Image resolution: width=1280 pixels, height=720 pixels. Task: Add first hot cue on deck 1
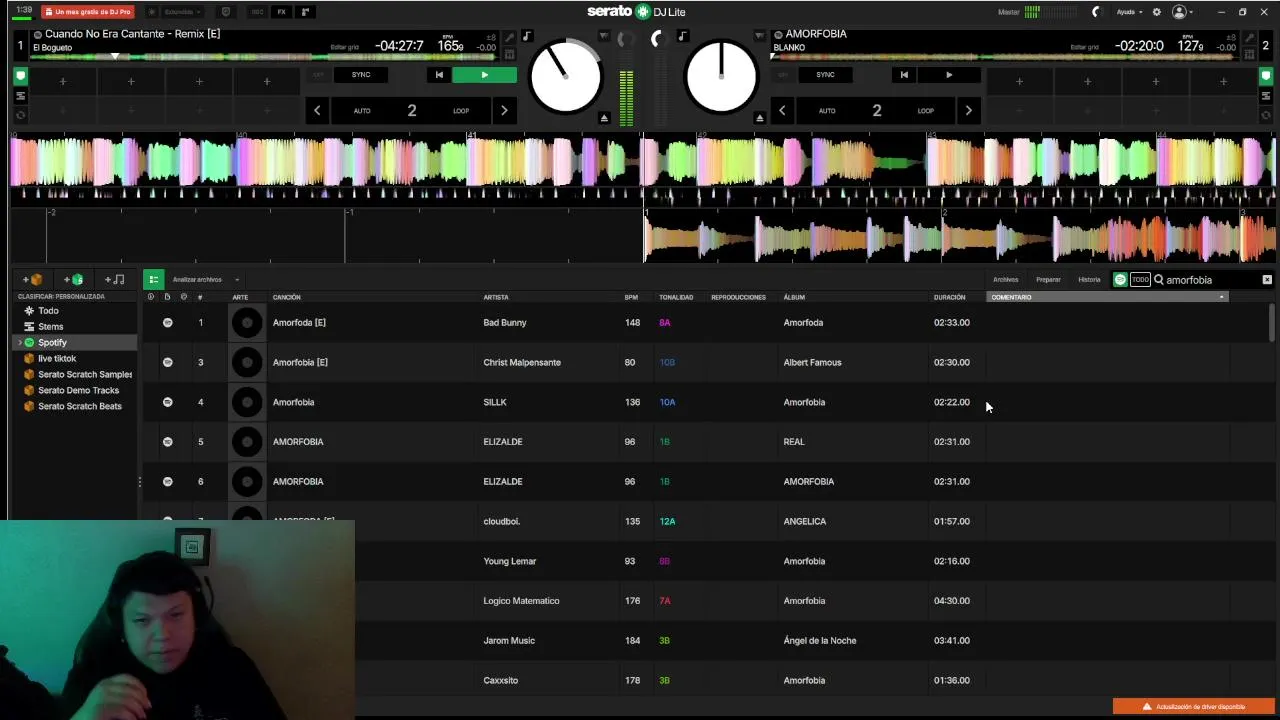click(x=62, y=82)
